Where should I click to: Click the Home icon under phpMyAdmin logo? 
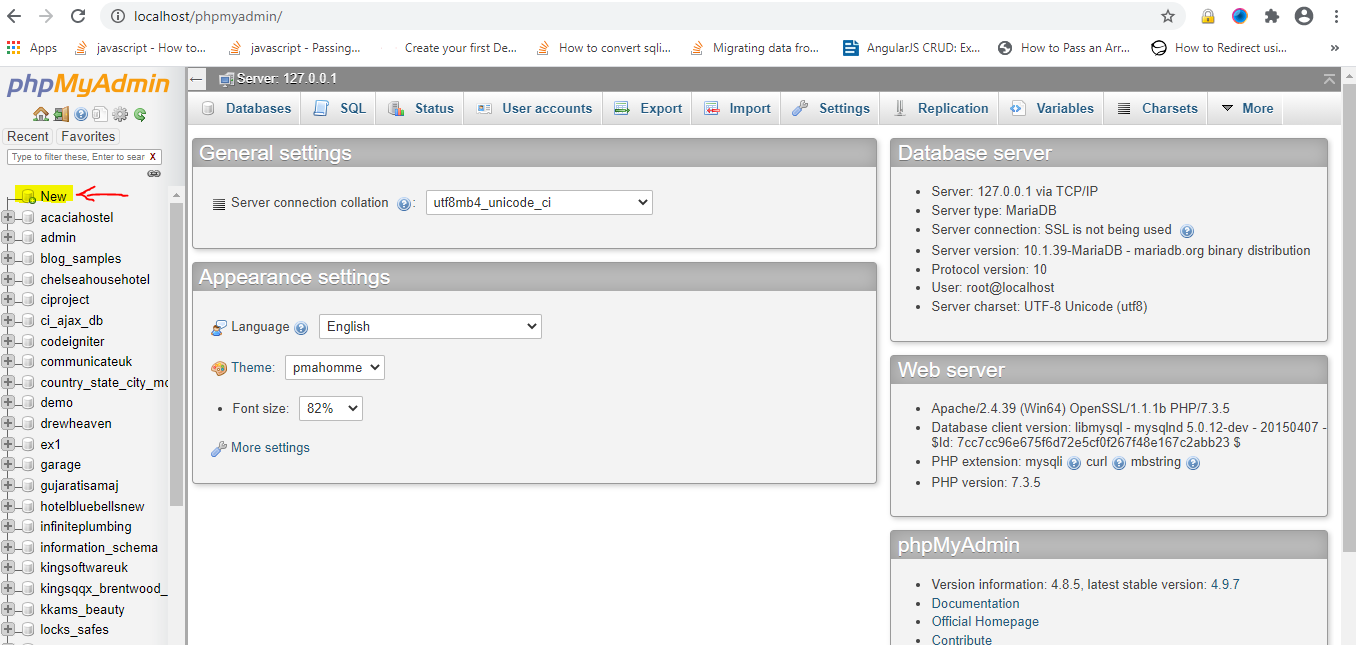pos(40,114)
